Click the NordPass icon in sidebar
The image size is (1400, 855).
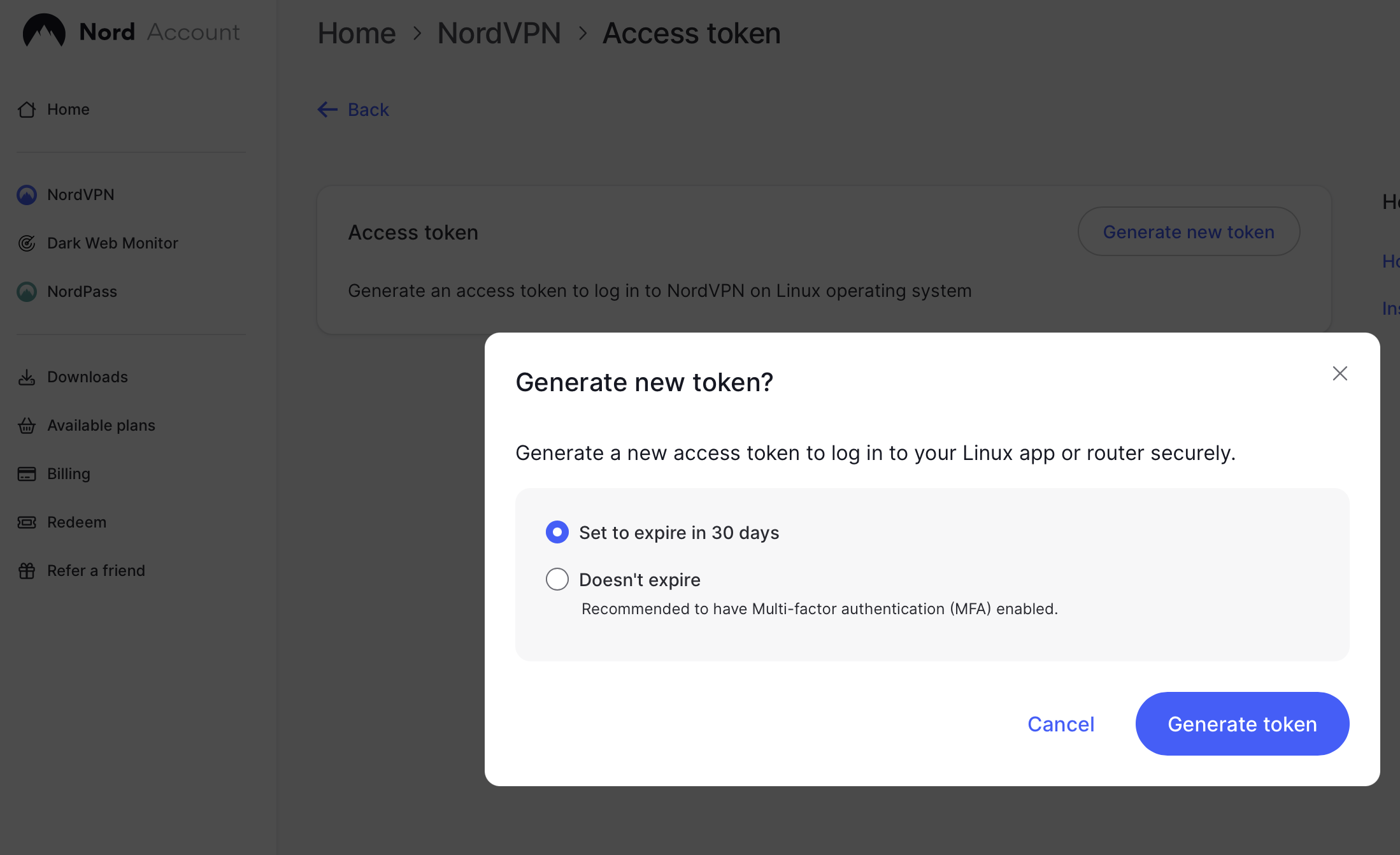pos(27,292)
